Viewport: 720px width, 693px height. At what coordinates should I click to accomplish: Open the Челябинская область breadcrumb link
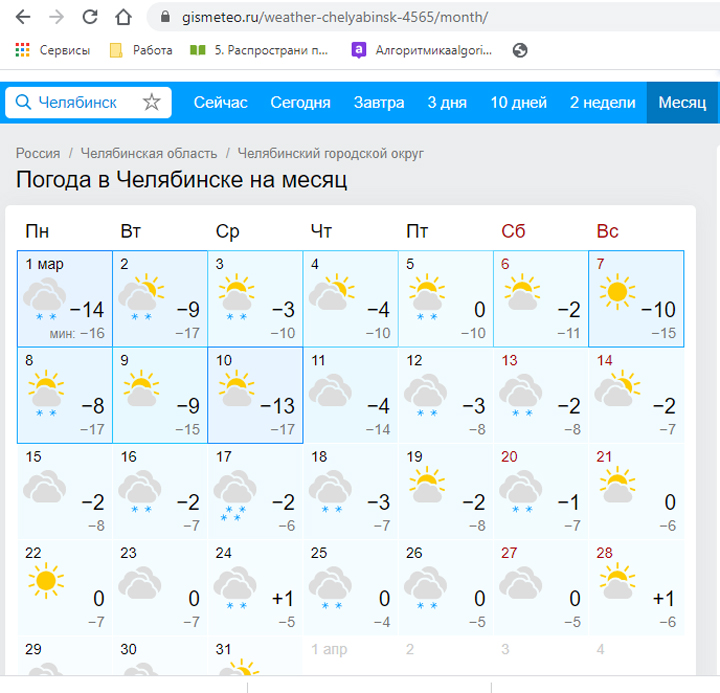pos(149,153)
